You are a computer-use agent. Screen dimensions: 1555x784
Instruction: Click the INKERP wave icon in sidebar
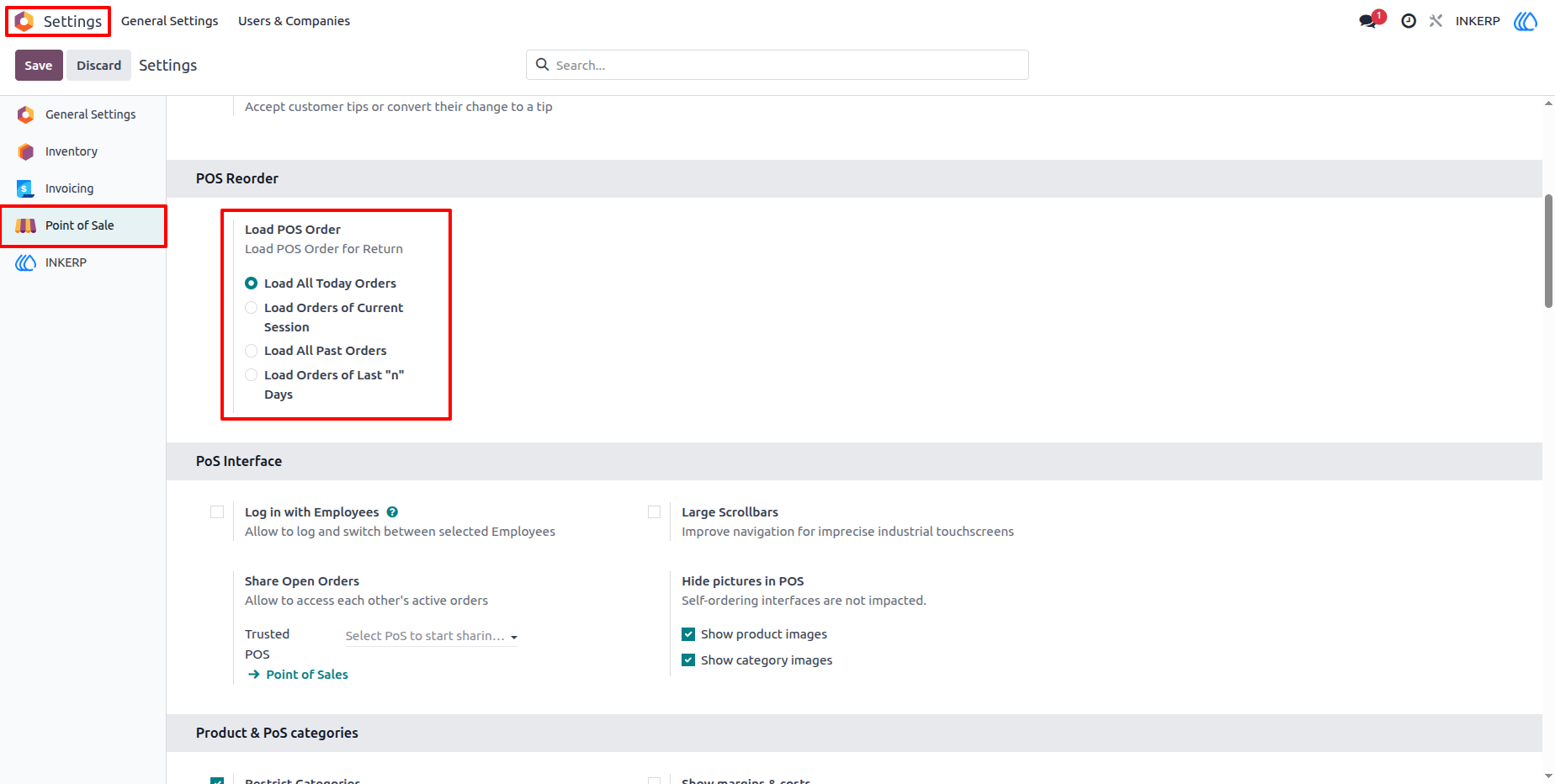tap(26, 262)
